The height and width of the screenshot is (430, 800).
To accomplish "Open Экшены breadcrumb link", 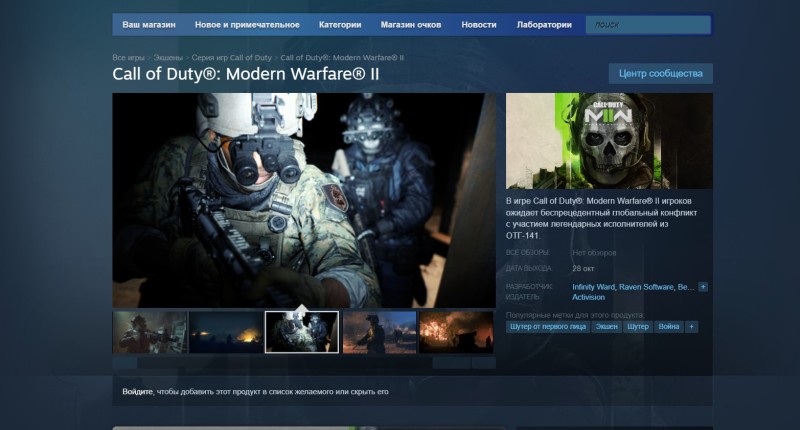I will click(x=168, y=58).
